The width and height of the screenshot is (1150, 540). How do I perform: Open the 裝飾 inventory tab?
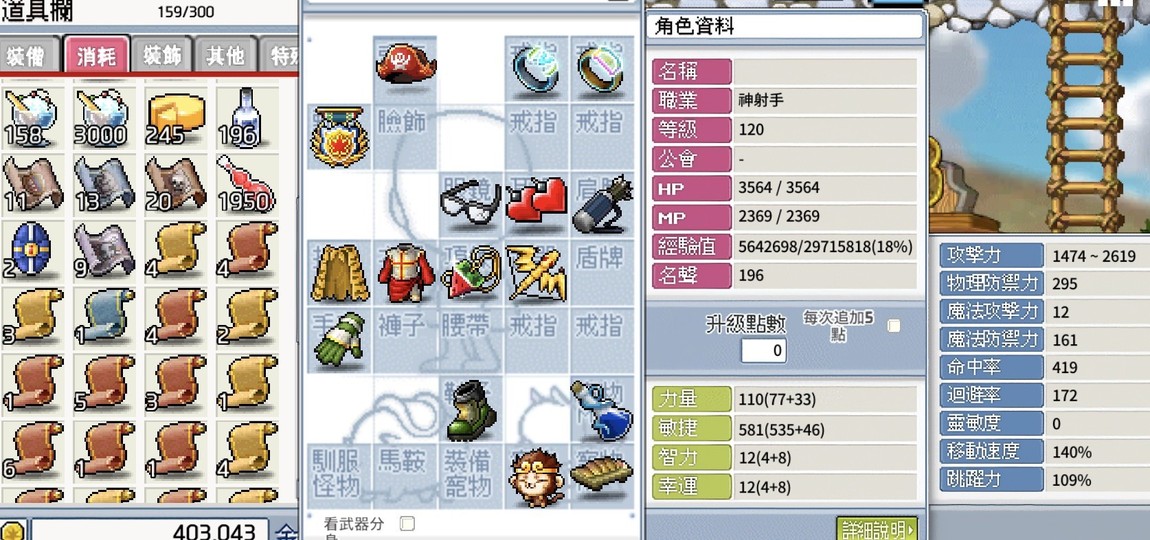point(161,56)
